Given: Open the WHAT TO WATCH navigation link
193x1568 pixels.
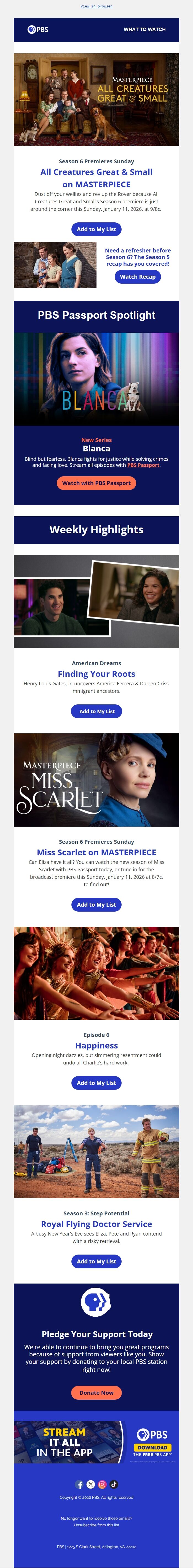Looking at the screenshot, I should [144, 29].
